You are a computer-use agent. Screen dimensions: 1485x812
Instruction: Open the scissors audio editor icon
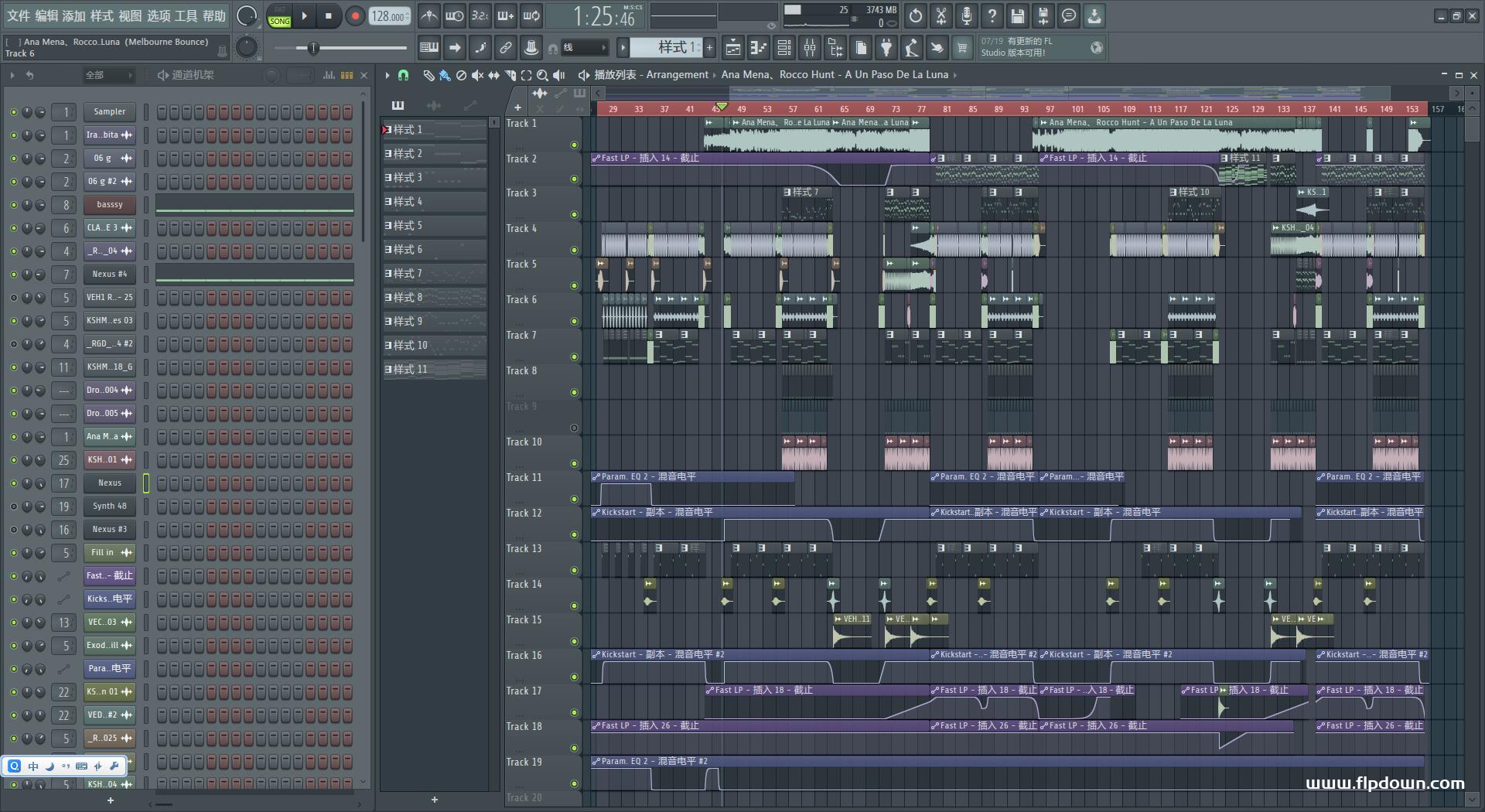(x=941, y=15)
